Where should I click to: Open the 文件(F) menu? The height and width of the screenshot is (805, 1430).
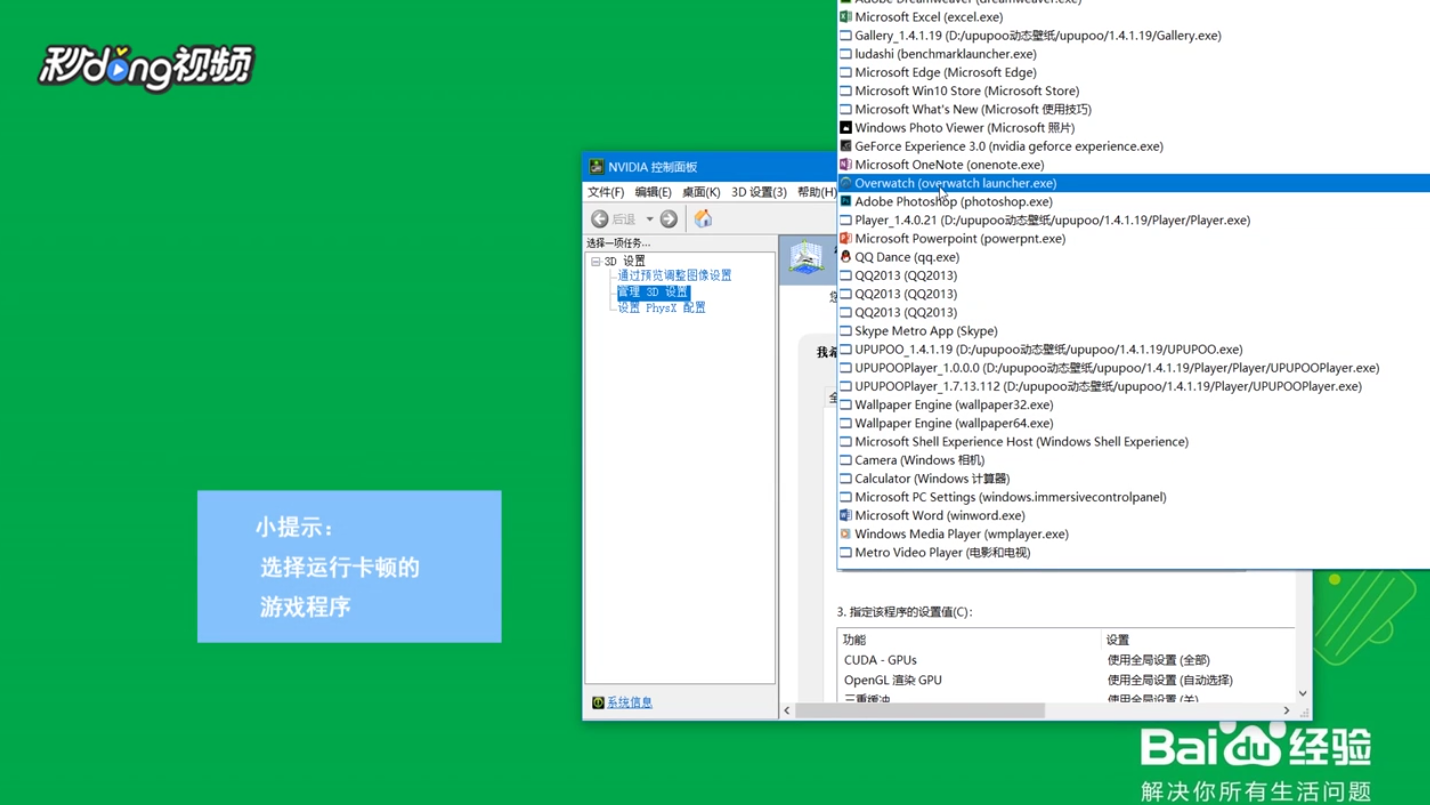click(606, 192)
